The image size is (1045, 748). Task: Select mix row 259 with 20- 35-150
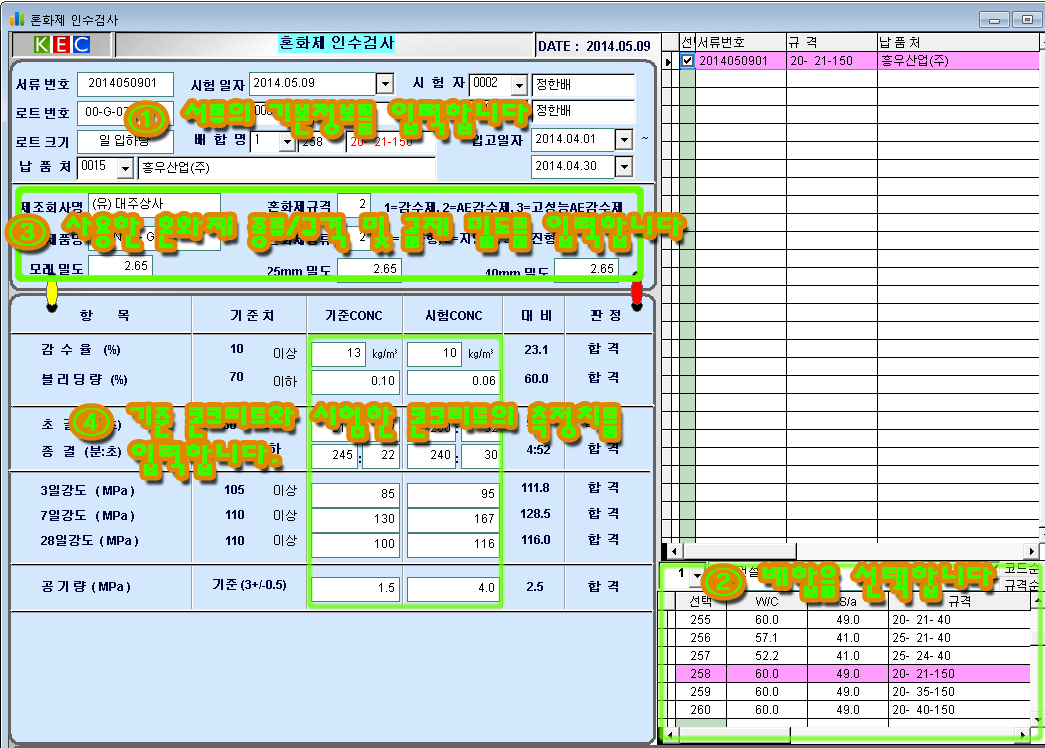click(853, 692)
